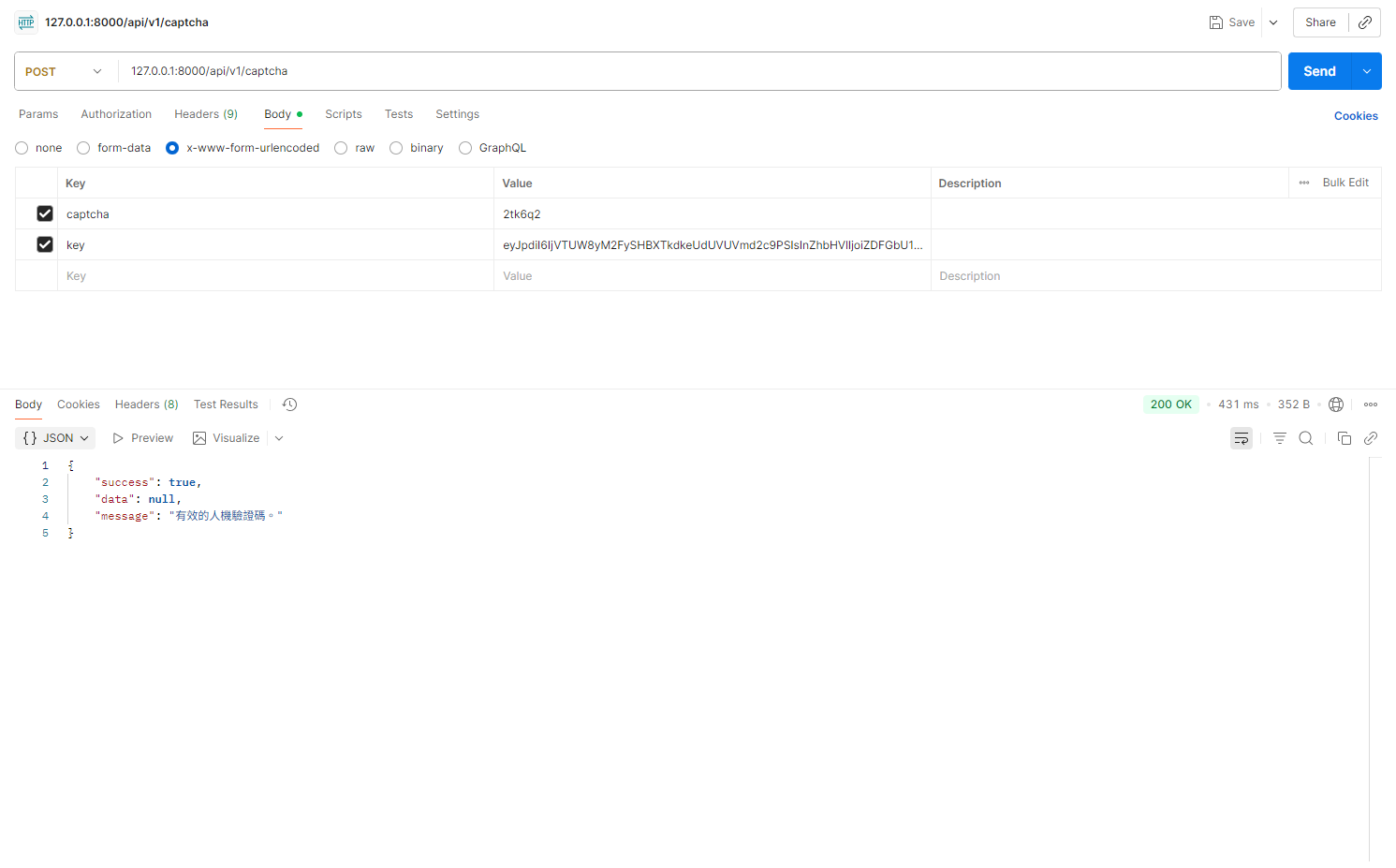This screenshot has height=868, width=1396.
Task: Search within the response body
Action: point(1306,438)
